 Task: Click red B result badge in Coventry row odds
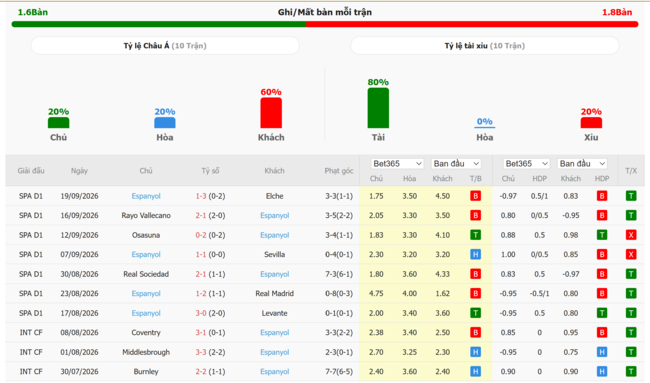tap(475, 332)
